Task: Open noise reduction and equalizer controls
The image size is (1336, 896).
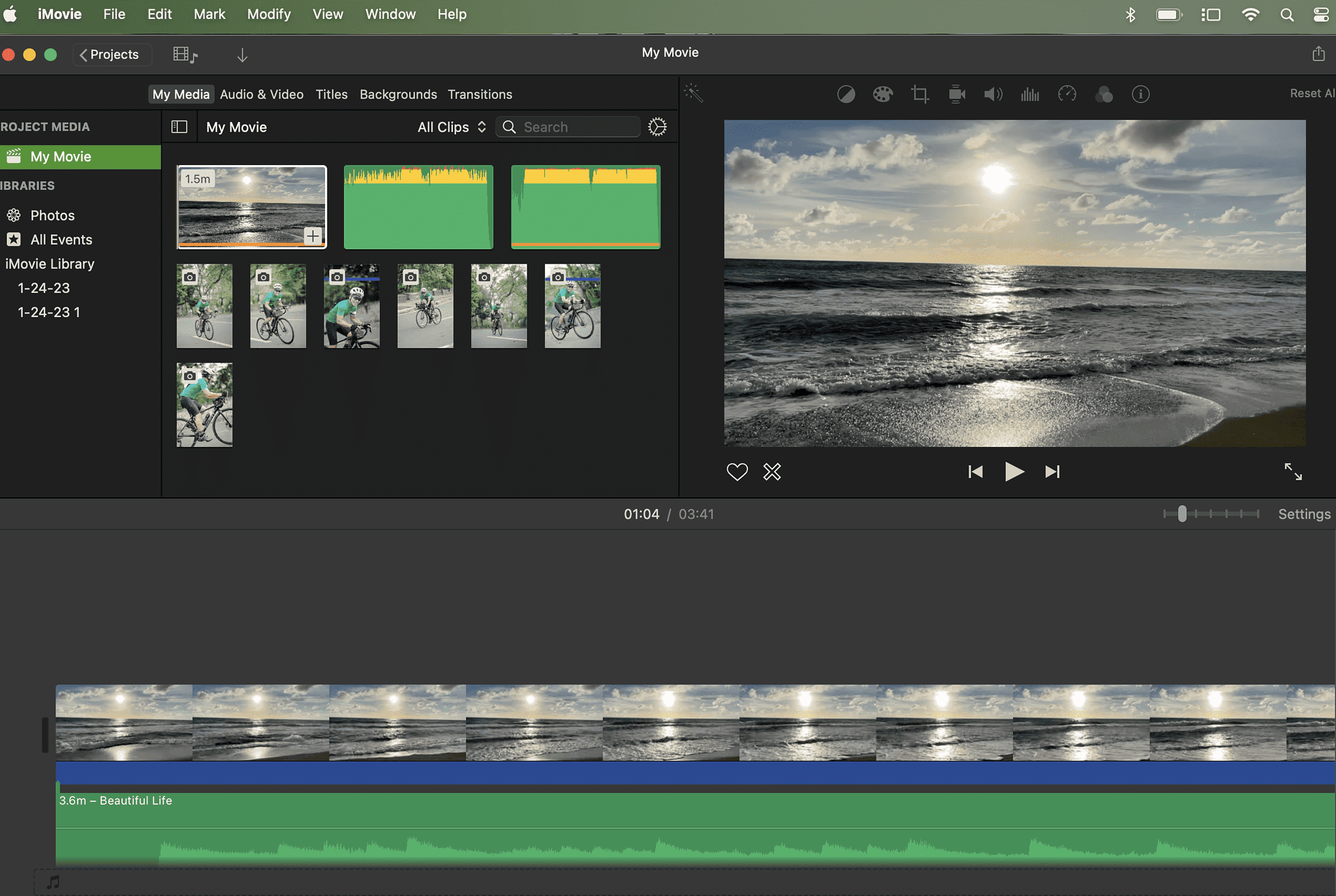Action: pyautogui.click(x=1029, y=94)
